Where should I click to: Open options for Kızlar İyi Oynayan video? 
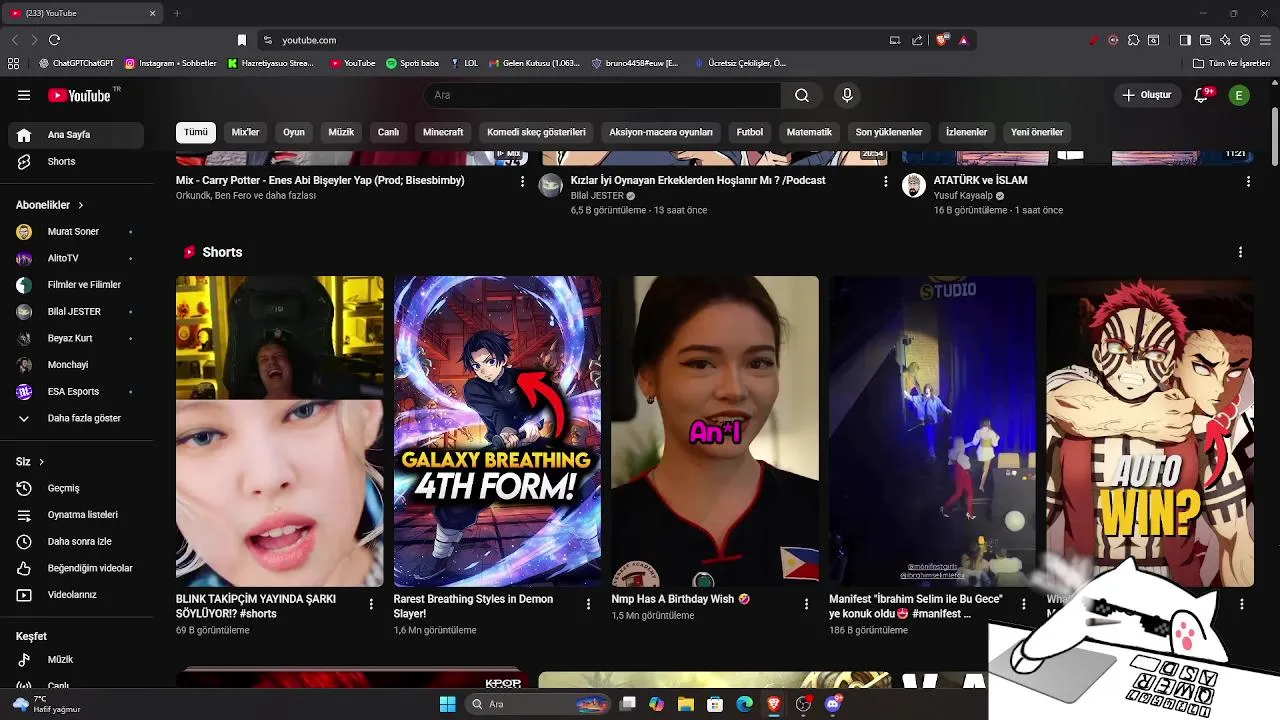(x=885, y=182)
